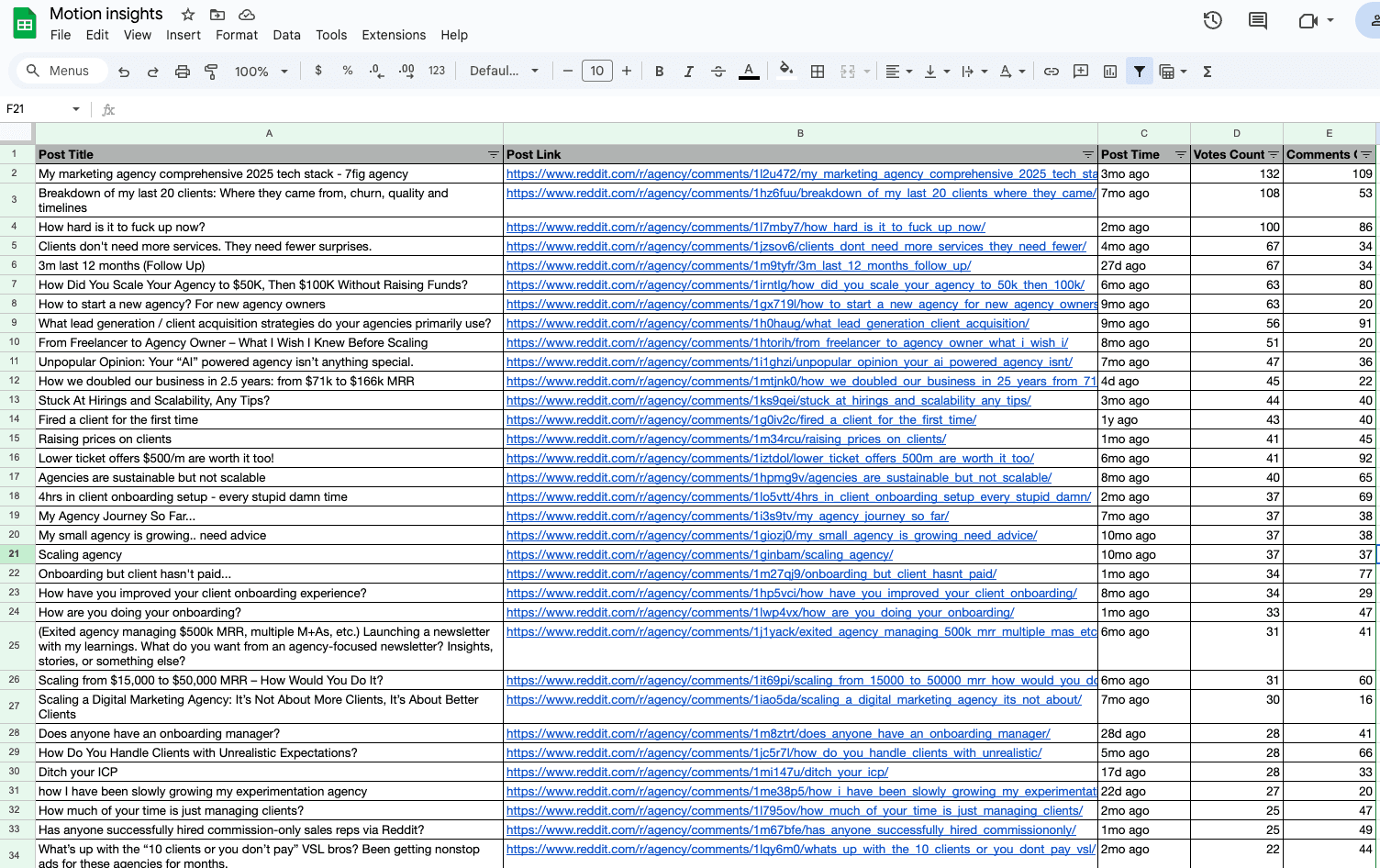The width and height of the screenshot is (1380, 868).
Task: Open Post Title column filter dropdown
Action: pos(493,155)
